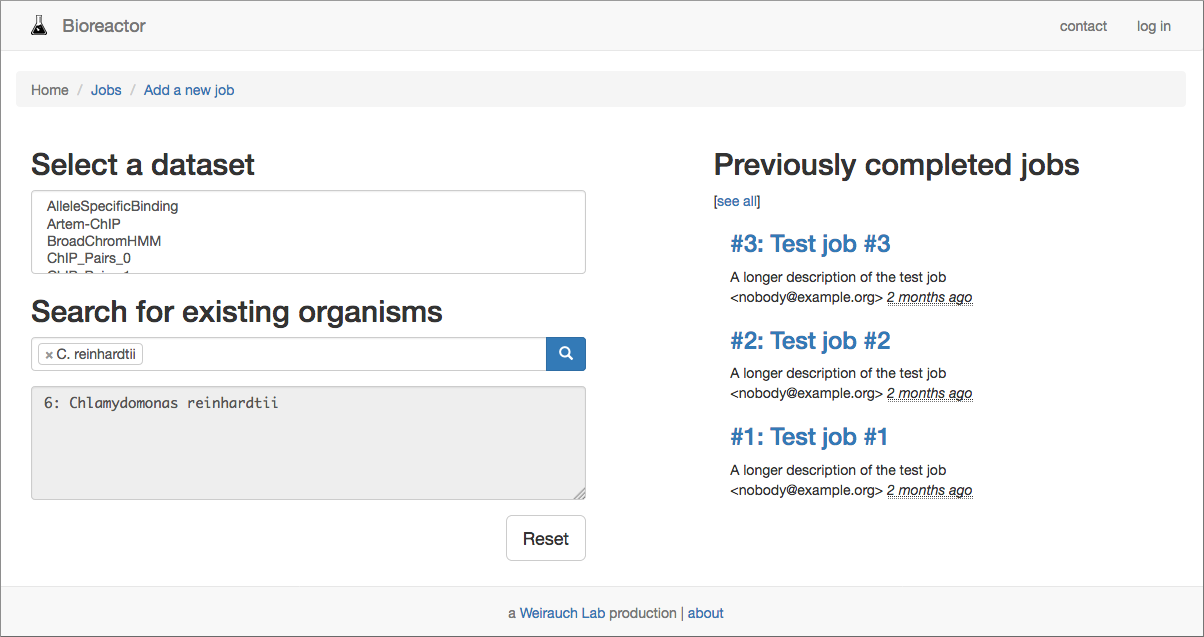Open Test job #3 heading link
The width and height of the screenshot is (1204, 637).
(x=810, y=244)
